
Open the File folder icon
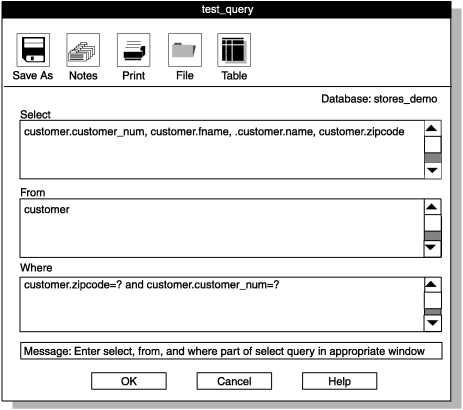pos(185,50)
